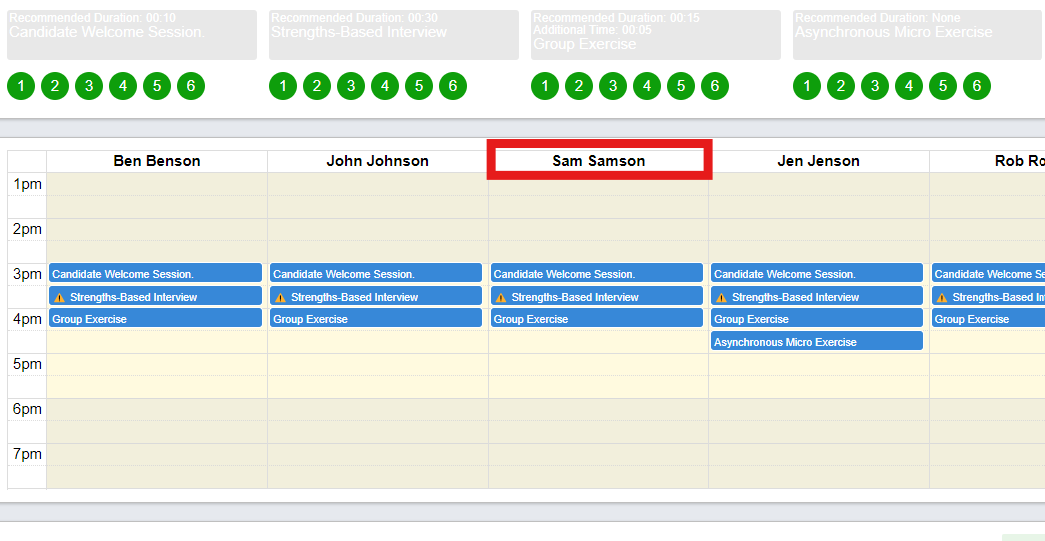The width and height of the screenshot is (1045, 541).
Task: Open John Johnson's Group Exercise event
Action: point(376,318)
